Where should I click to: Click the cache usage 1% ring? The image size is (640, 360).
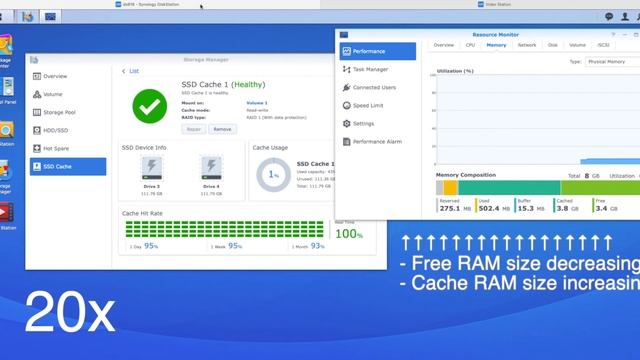point(273,175)
